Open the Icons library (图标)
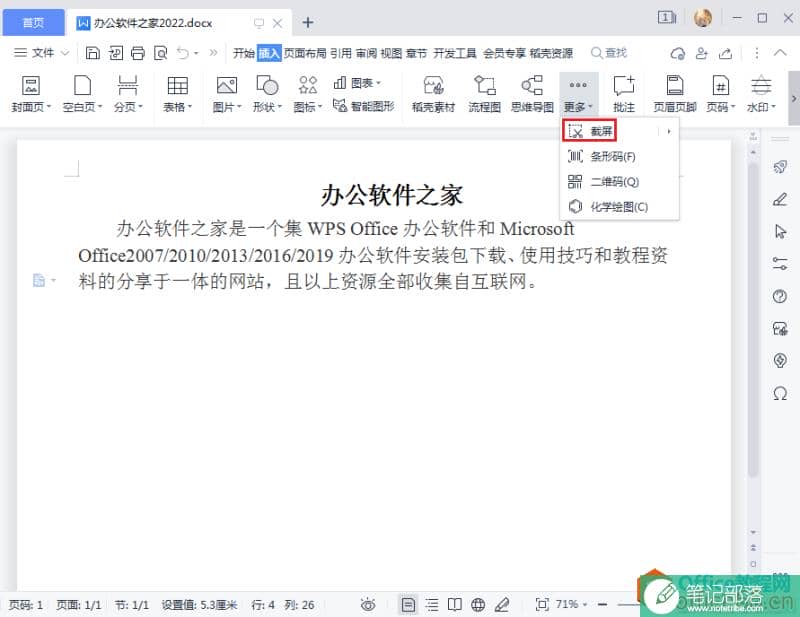The image size is (800, 617). (308, 93)
